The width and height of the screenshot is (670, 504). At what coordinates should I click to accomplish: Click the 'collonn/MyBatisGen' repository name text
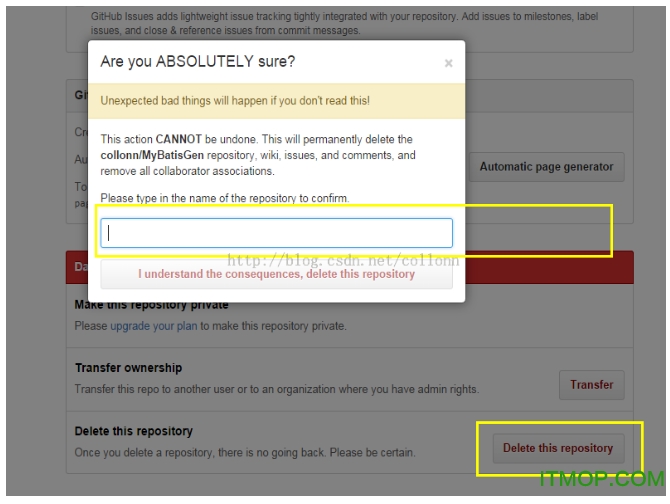(152, 155)
